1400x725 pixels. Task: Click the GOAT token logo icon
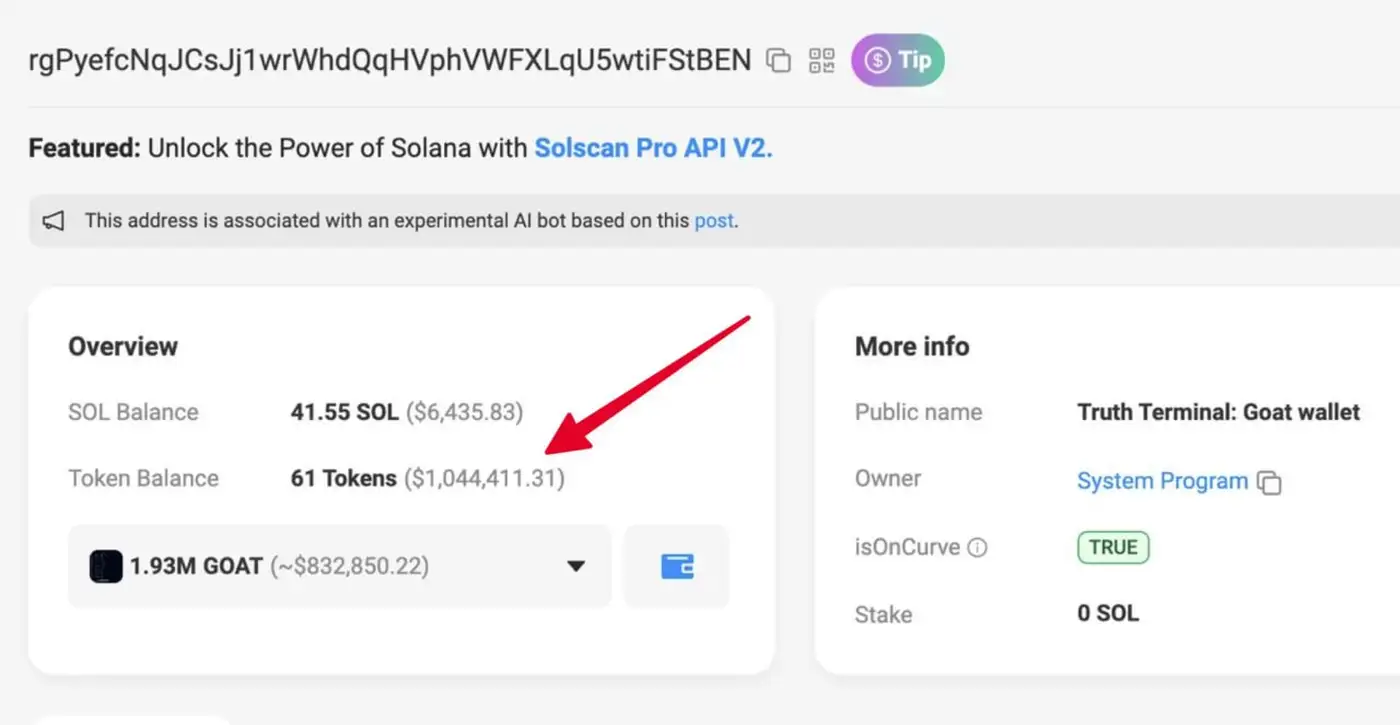(105, 566)
